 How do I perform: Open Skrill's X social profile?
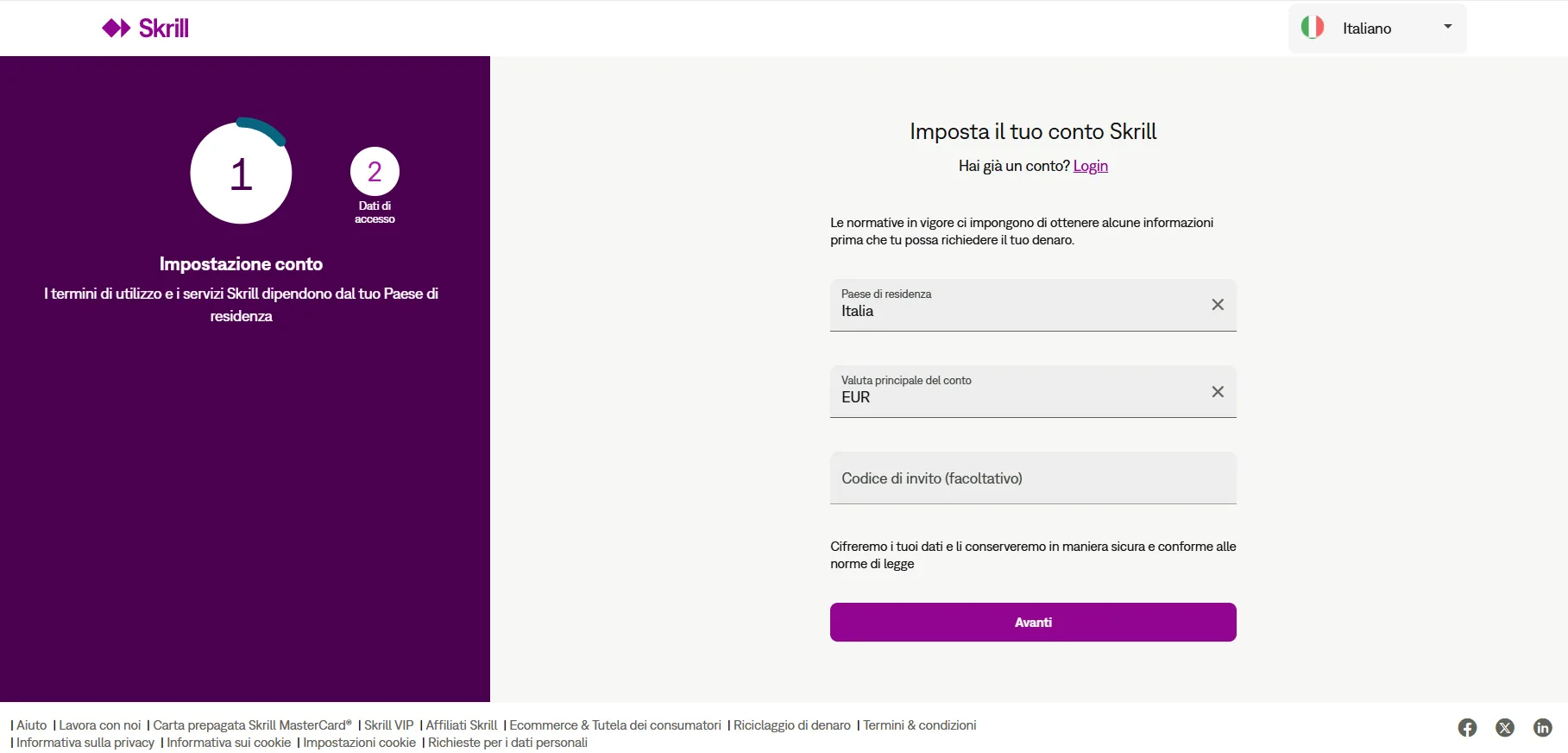tap(1505, 727)
